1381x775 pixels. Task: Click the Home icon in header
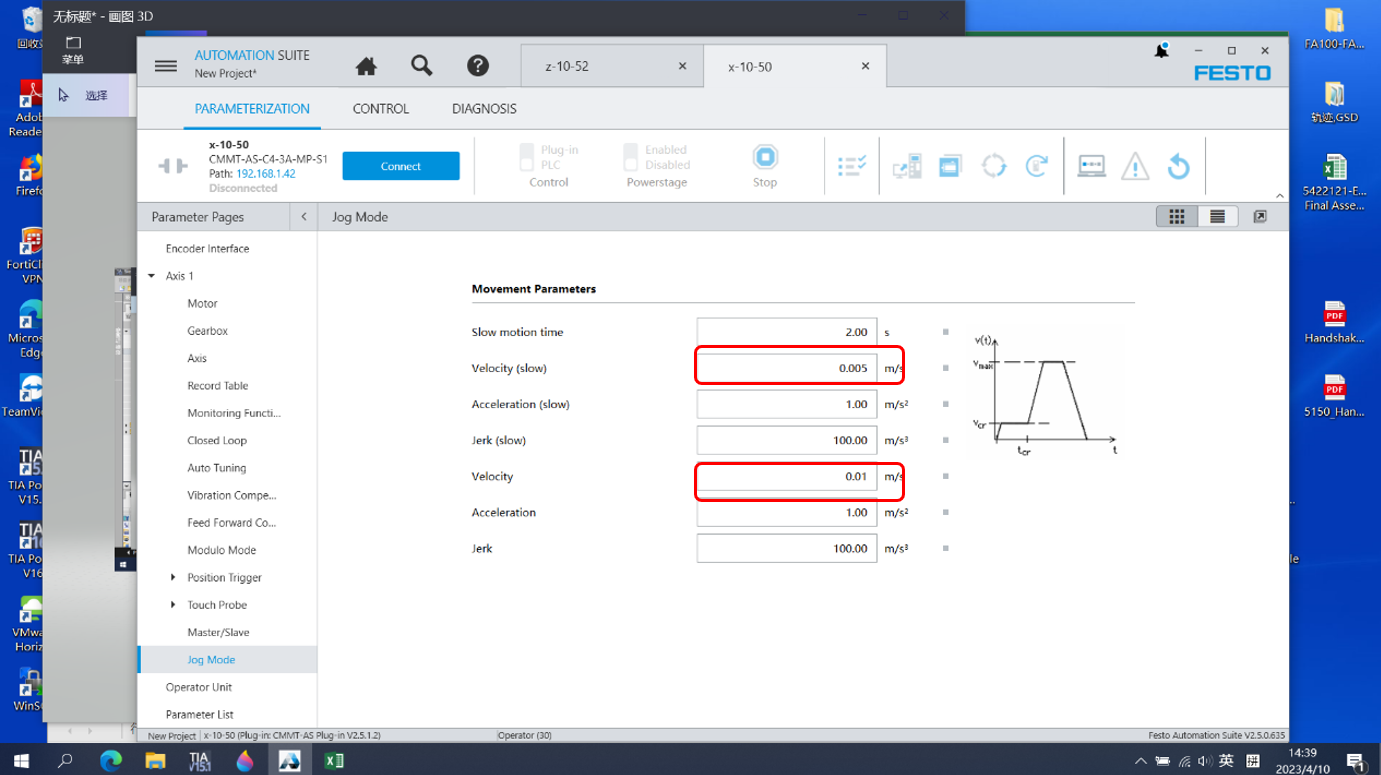point(366,66)
